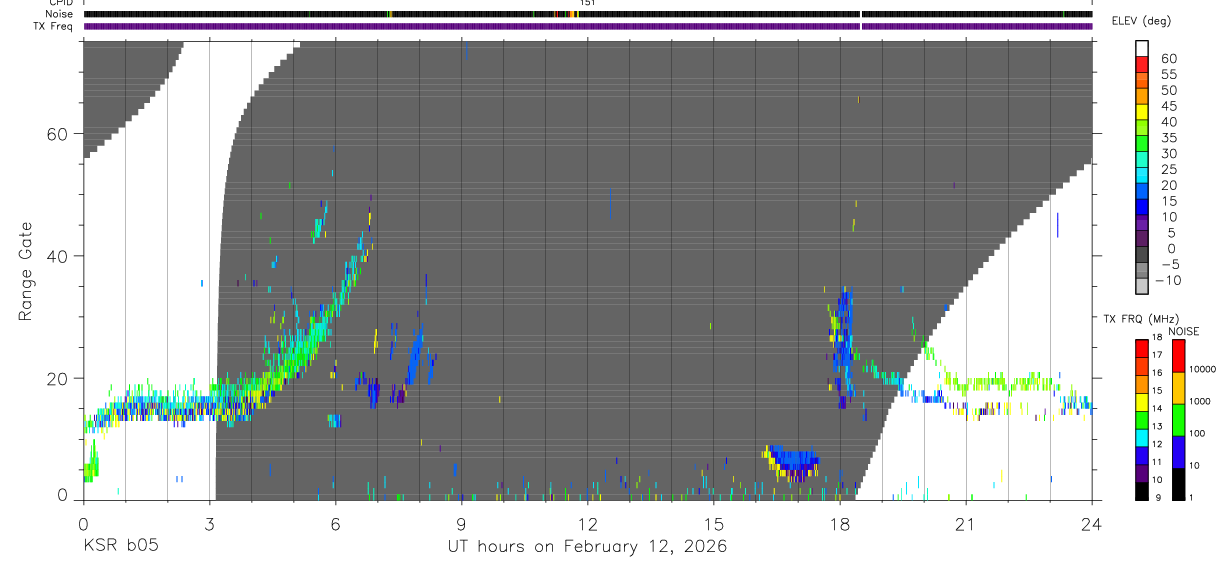This screenshot has height=567, width=1228.
Task: Click the green segment of NOISE colorbar
Action: pos(1178,420)
